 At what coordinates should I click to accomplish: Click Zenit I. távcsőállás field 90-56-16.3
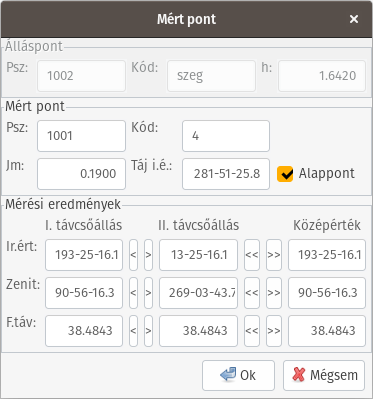coord(84,293)
